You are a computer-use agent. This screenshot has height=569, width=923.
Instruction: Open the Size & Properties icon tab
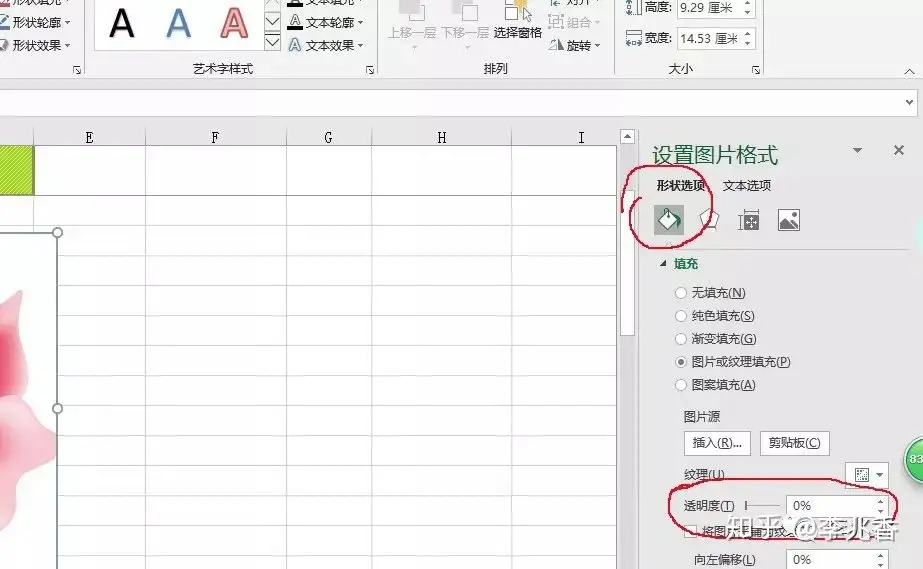pos(748,220)
